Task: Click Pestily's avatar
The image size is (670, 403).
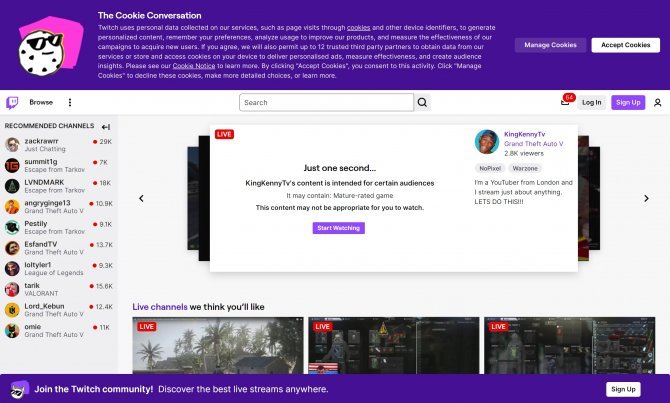Action: coord(12,227)
